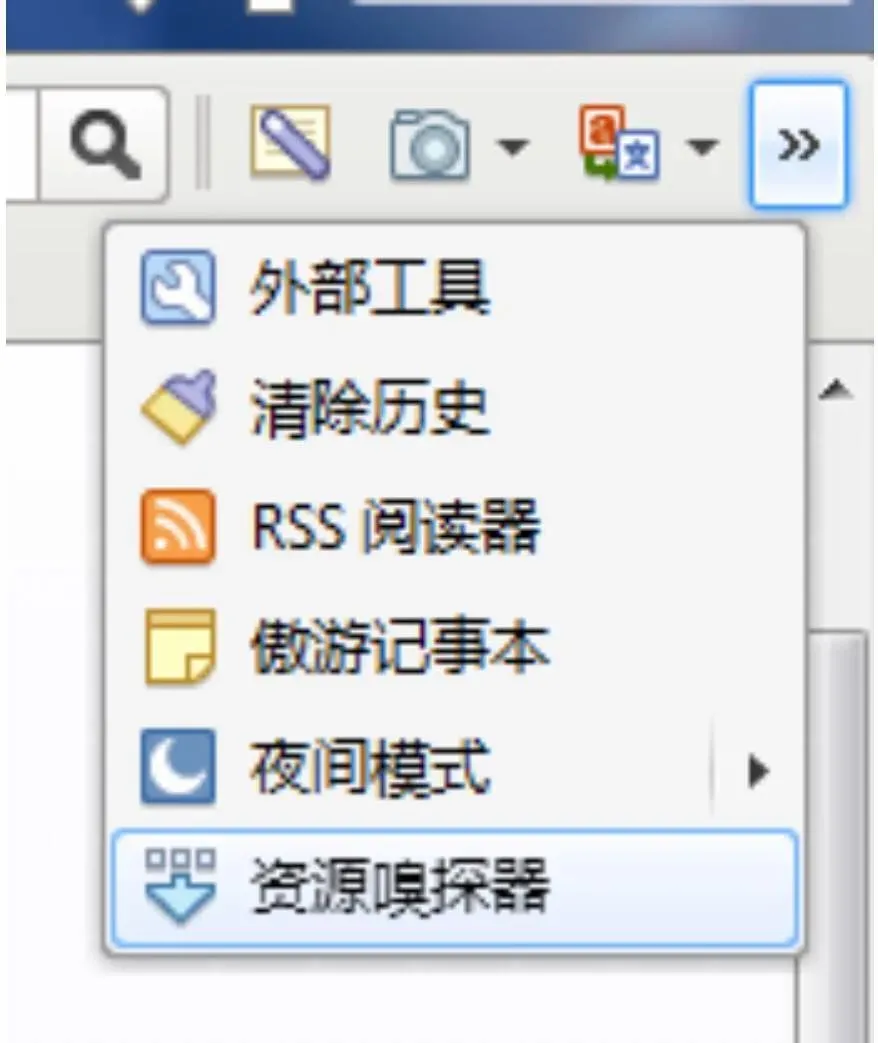Click the translate tool icon
878x1043 pixels.
tap(619, 142)
